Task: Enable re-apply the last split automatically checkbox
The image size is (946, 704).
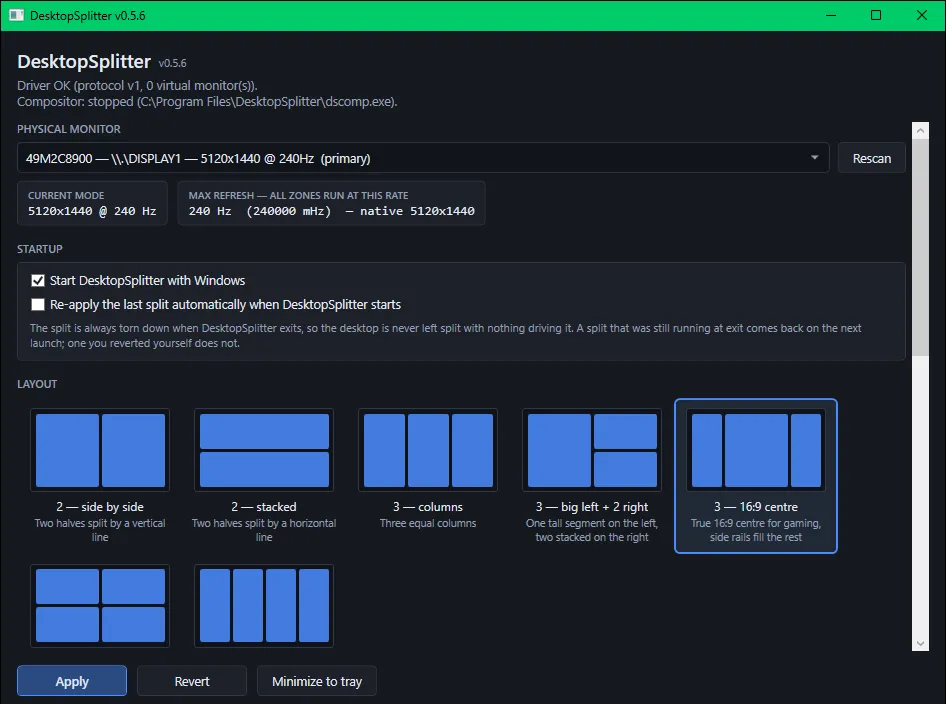Action: (x=38, y=305)
